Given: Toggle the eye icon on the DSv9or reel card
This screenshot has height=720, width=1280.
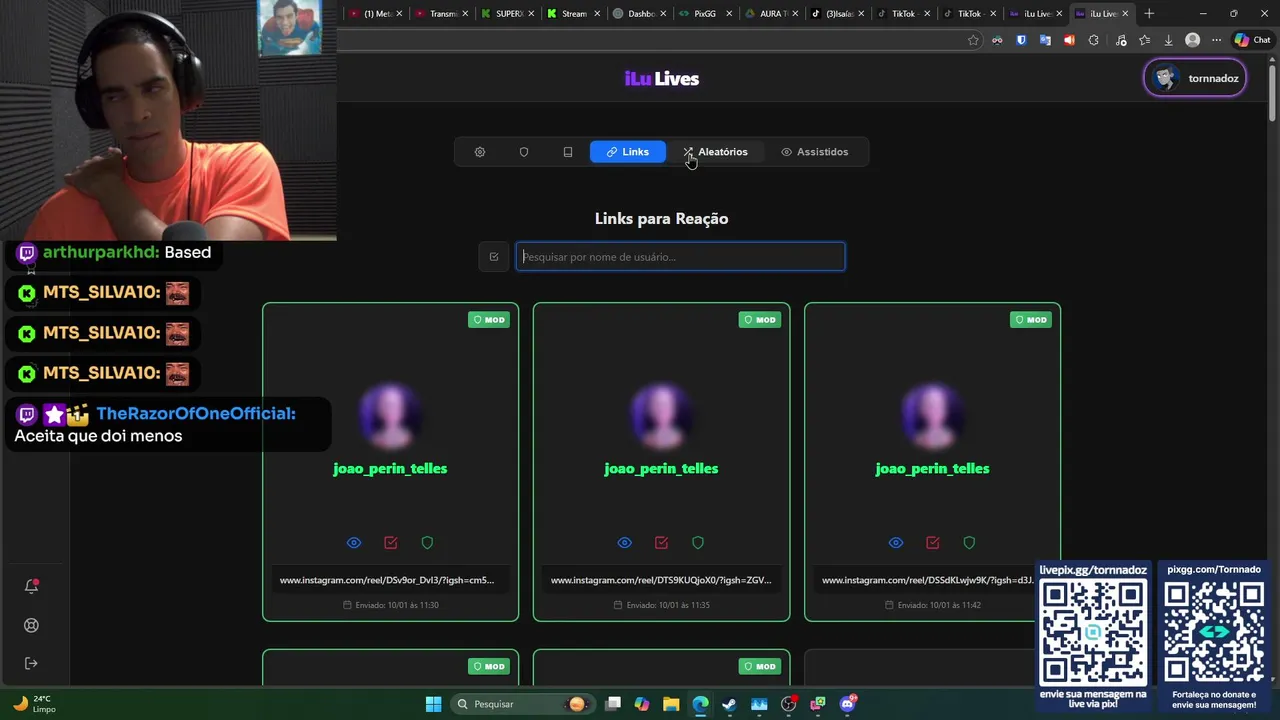Looking at the screenshot, I should coord(354,543).
